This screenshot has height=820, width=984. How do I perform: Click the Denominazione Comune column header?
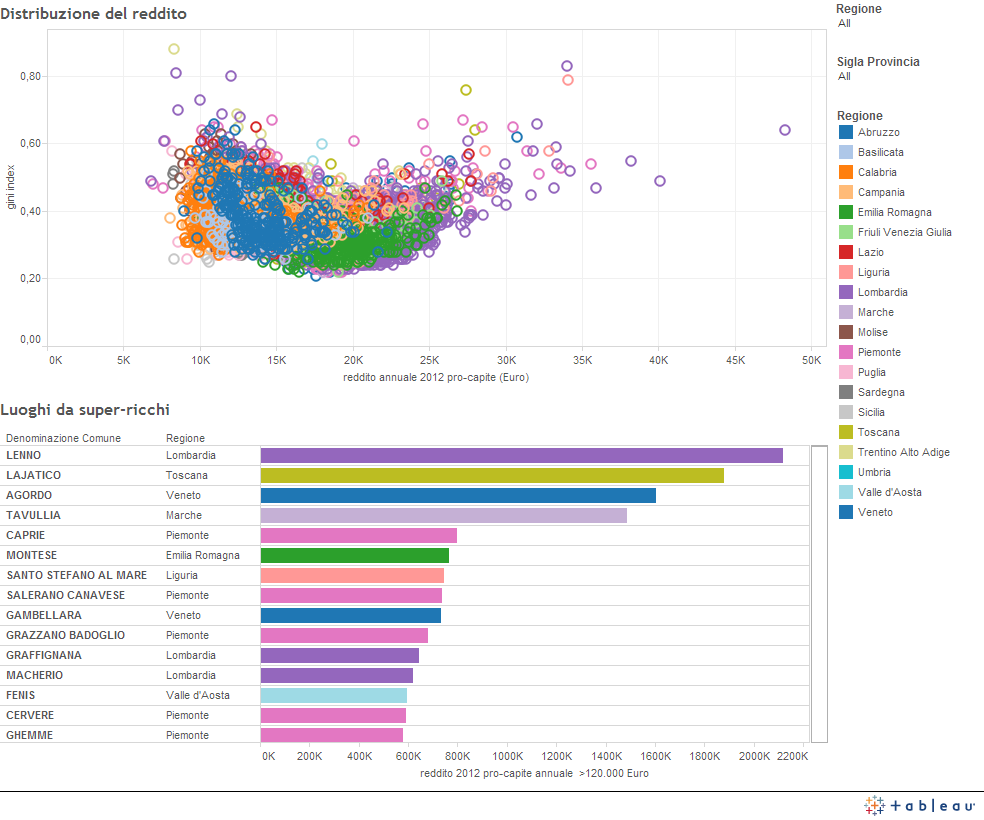click(63, 438)
